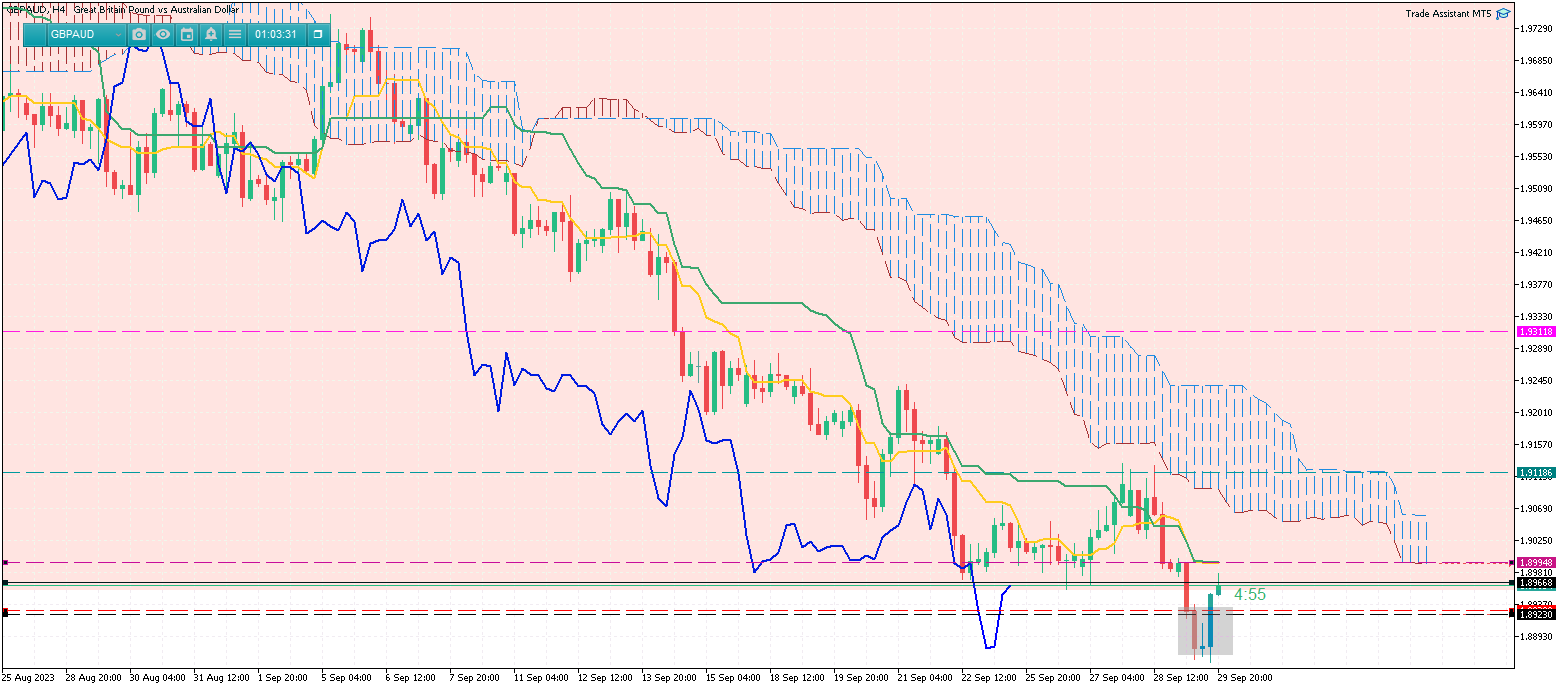Viewport: 1567px width, 689px height.
Task: Click the GBPAUD, H4 chart title text
Action: [36, 9]
